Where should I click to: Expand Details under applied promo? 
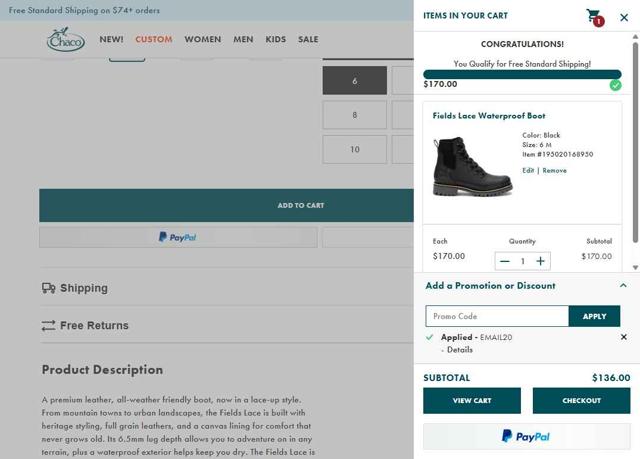point(460,350)
